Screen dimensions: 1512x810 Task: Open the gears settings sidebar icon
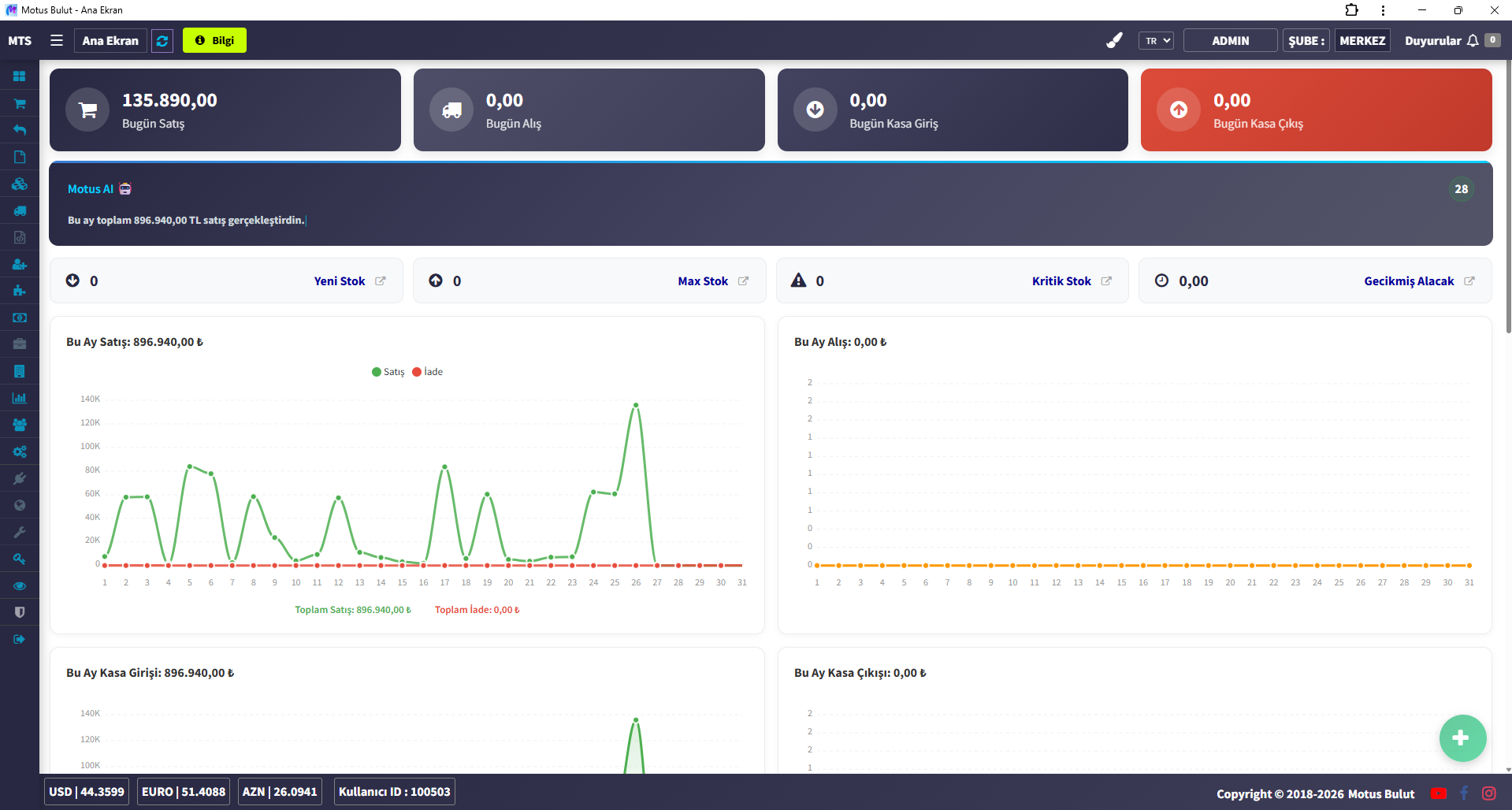coord(20,451)
